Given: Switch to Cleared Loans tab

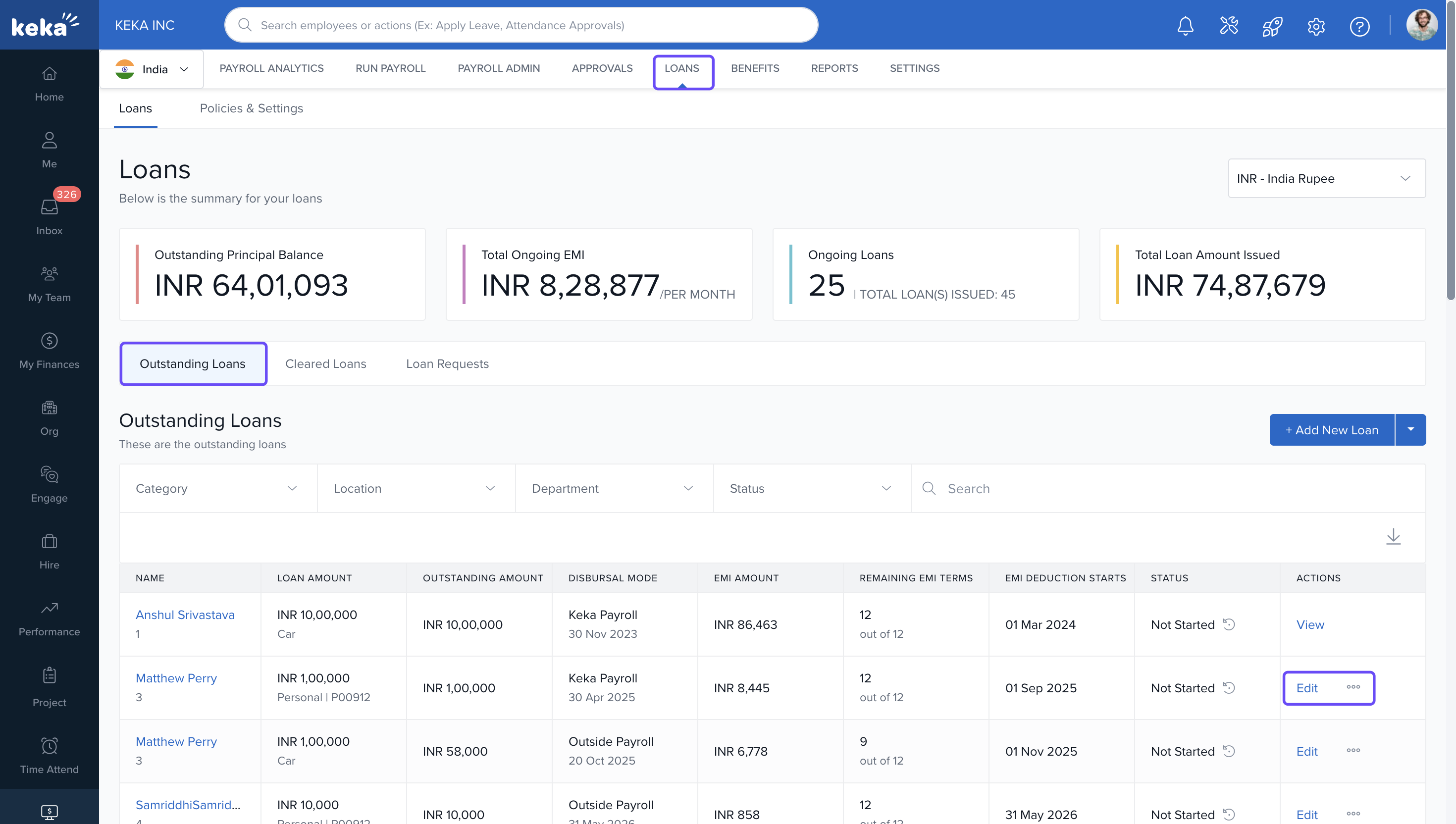Looking at the screenshot, I should pyautogui.click(x=325, y=364).
